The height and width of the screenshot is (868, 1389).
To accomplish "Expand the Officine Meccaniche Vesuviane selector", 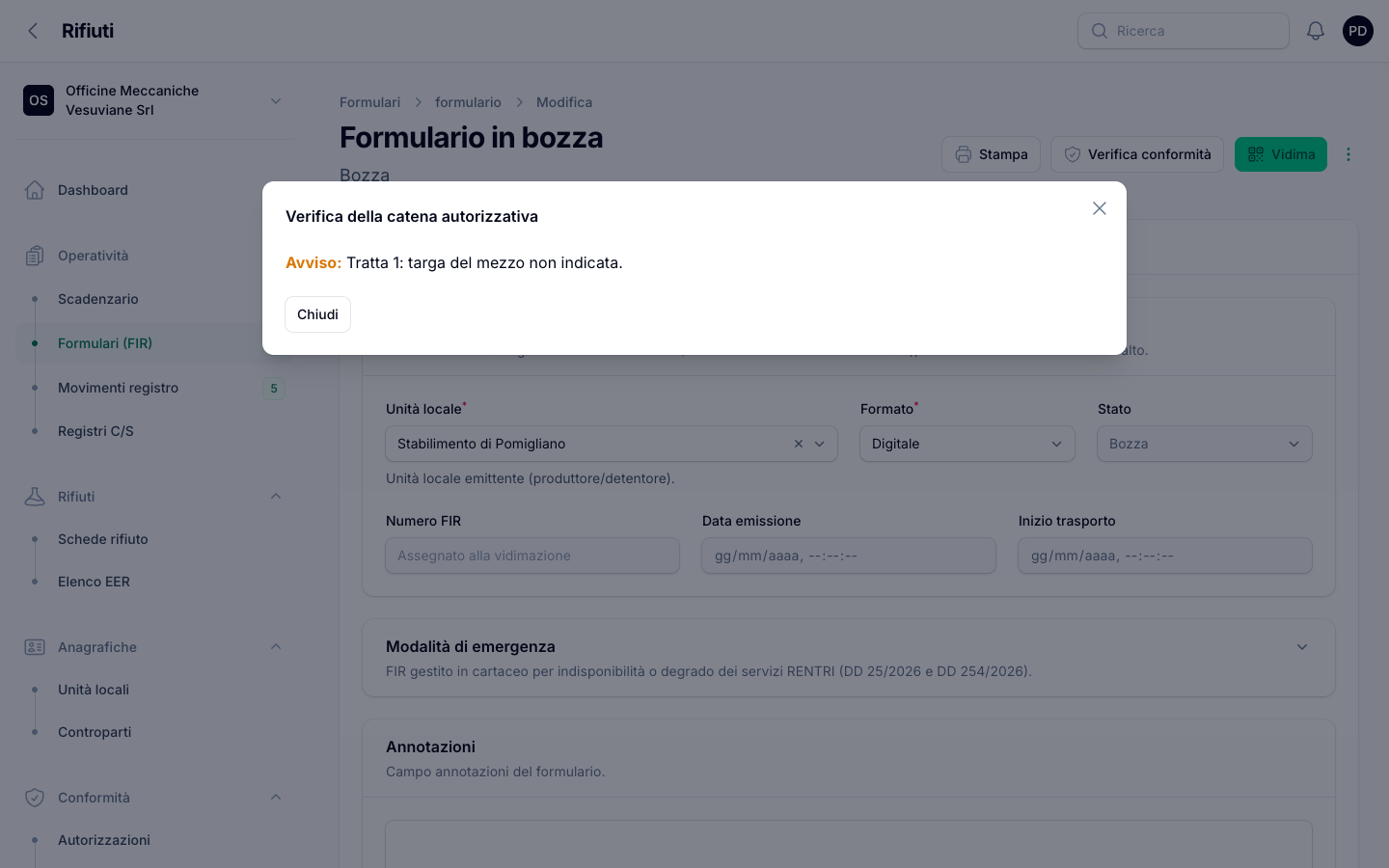I will tap(154, 100).
